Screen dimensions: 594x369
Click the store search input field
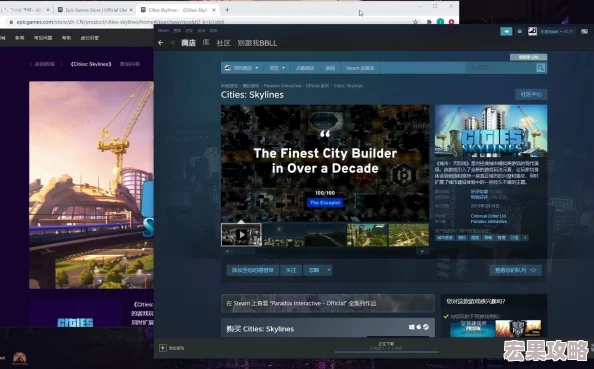501,68
